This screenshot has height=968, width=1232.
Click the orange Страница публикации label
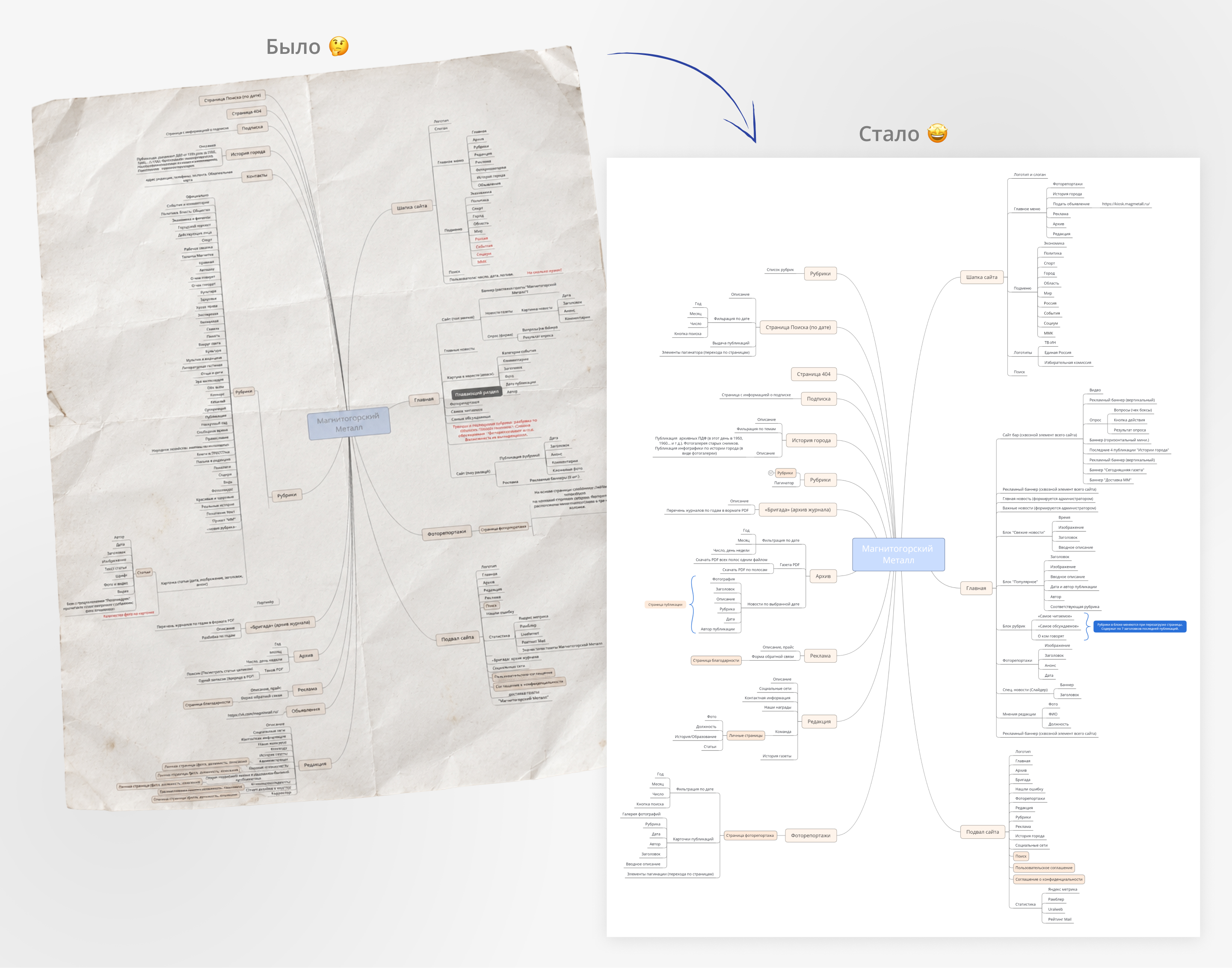[x=665, y=605]
